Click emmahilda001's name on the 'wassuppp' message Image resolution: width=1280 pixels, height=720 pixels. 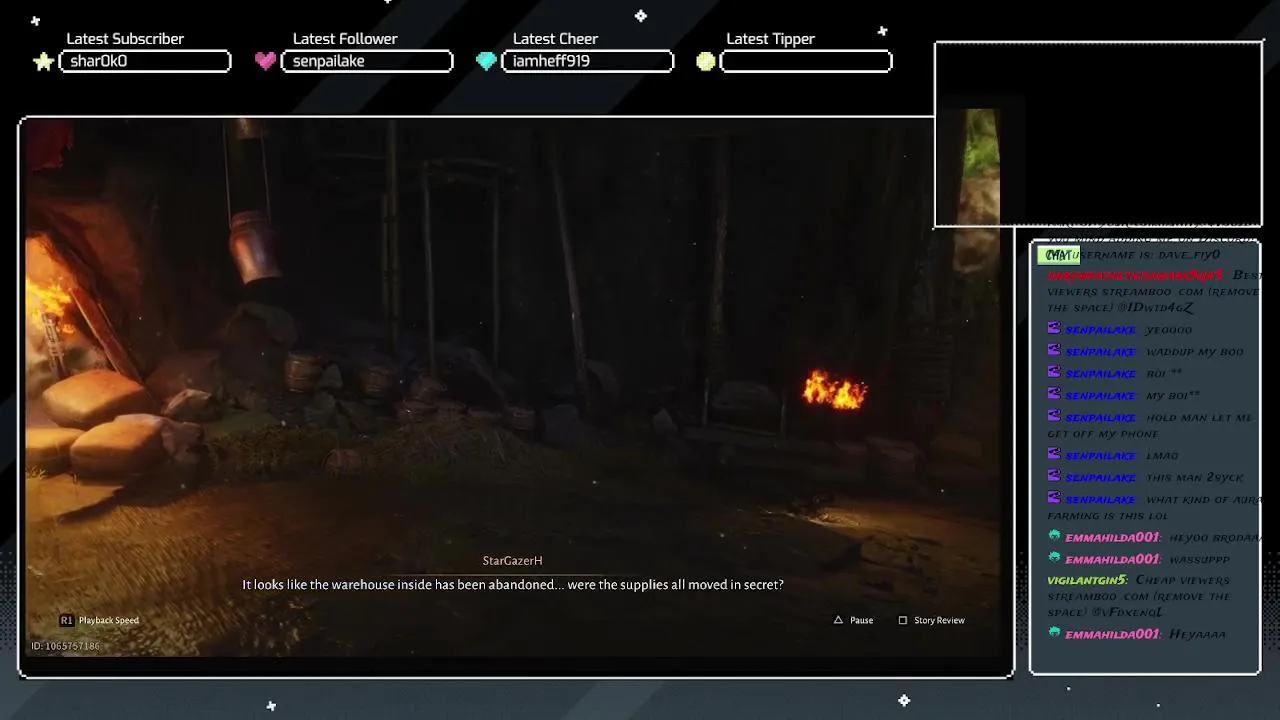point(1112,559)
